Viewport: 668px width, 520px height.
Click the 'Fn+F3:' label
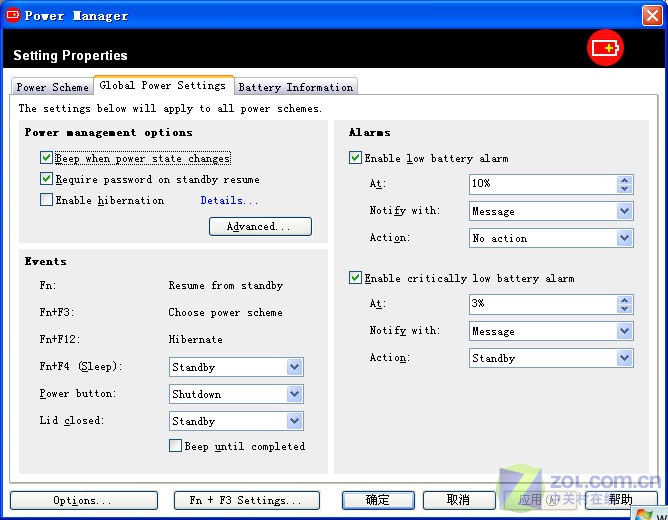[57, 312]
